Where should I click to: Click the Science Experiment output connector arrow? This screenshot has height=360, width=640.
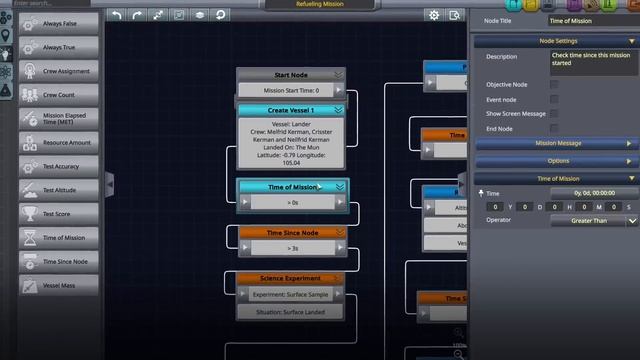point(338,294)
